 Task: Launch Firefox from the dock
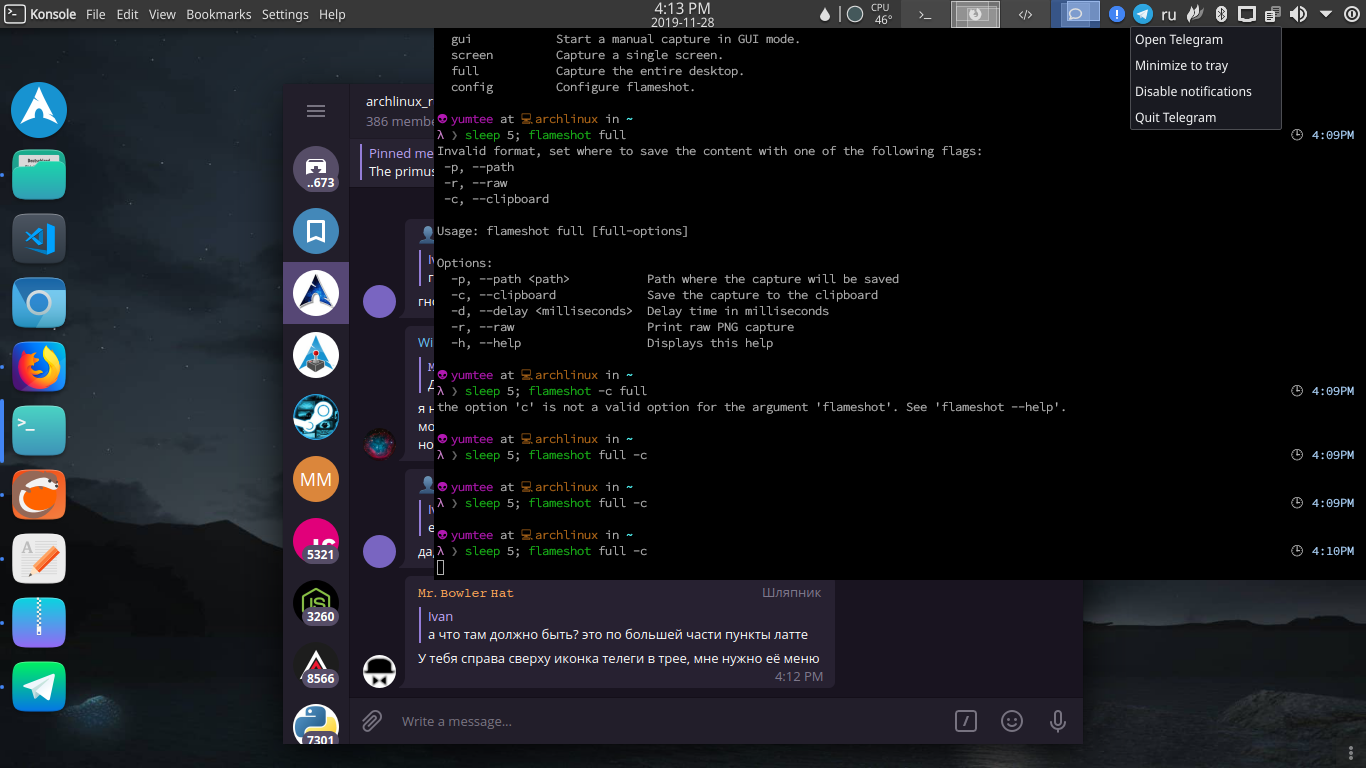click(39, 367)
